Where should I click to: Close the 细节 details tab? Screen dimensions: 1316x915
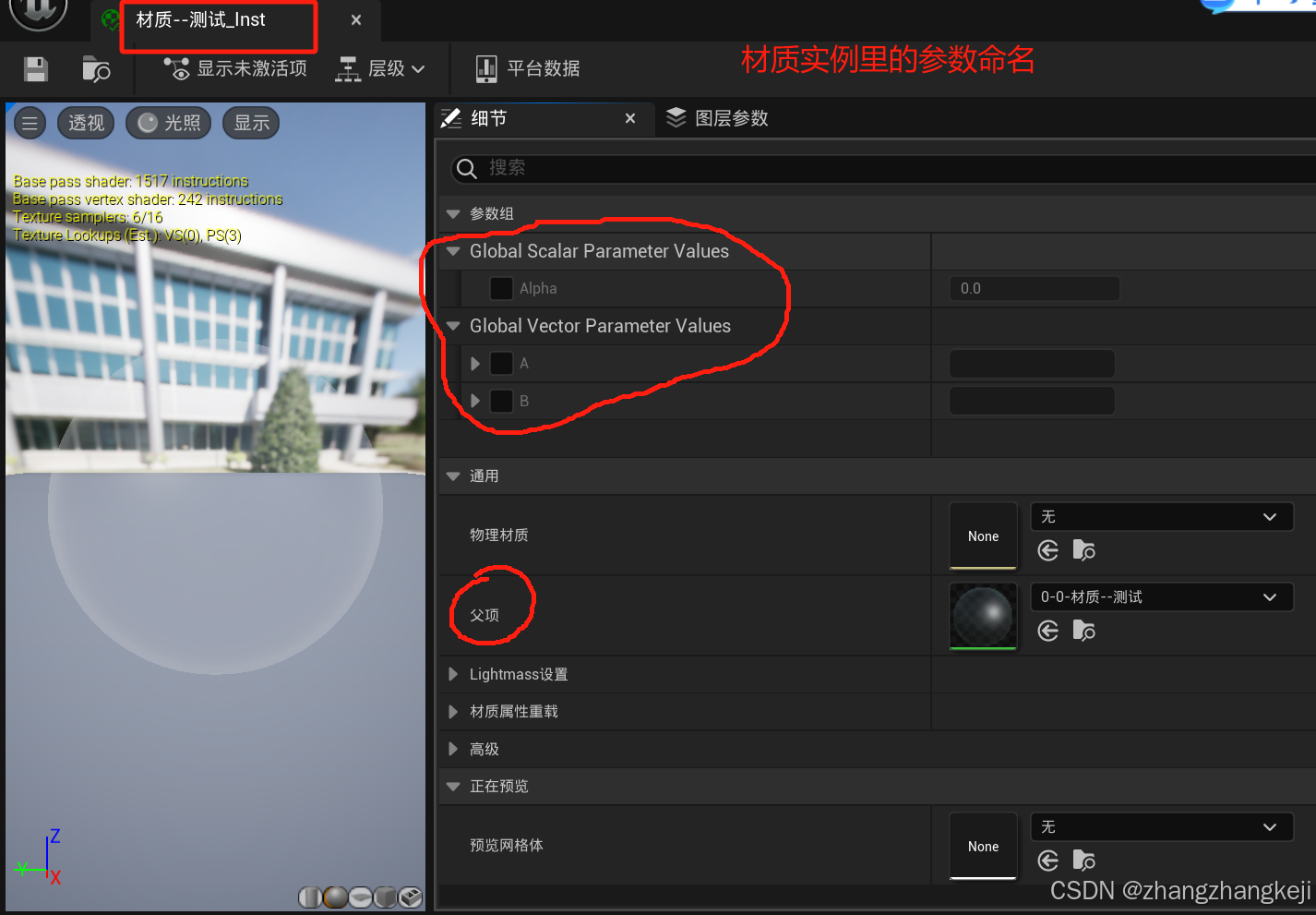pos(630,118)
